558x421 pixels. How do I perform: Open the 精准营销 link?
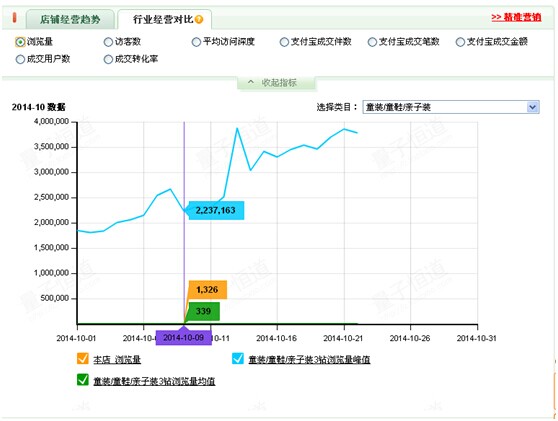click(516, 17)
